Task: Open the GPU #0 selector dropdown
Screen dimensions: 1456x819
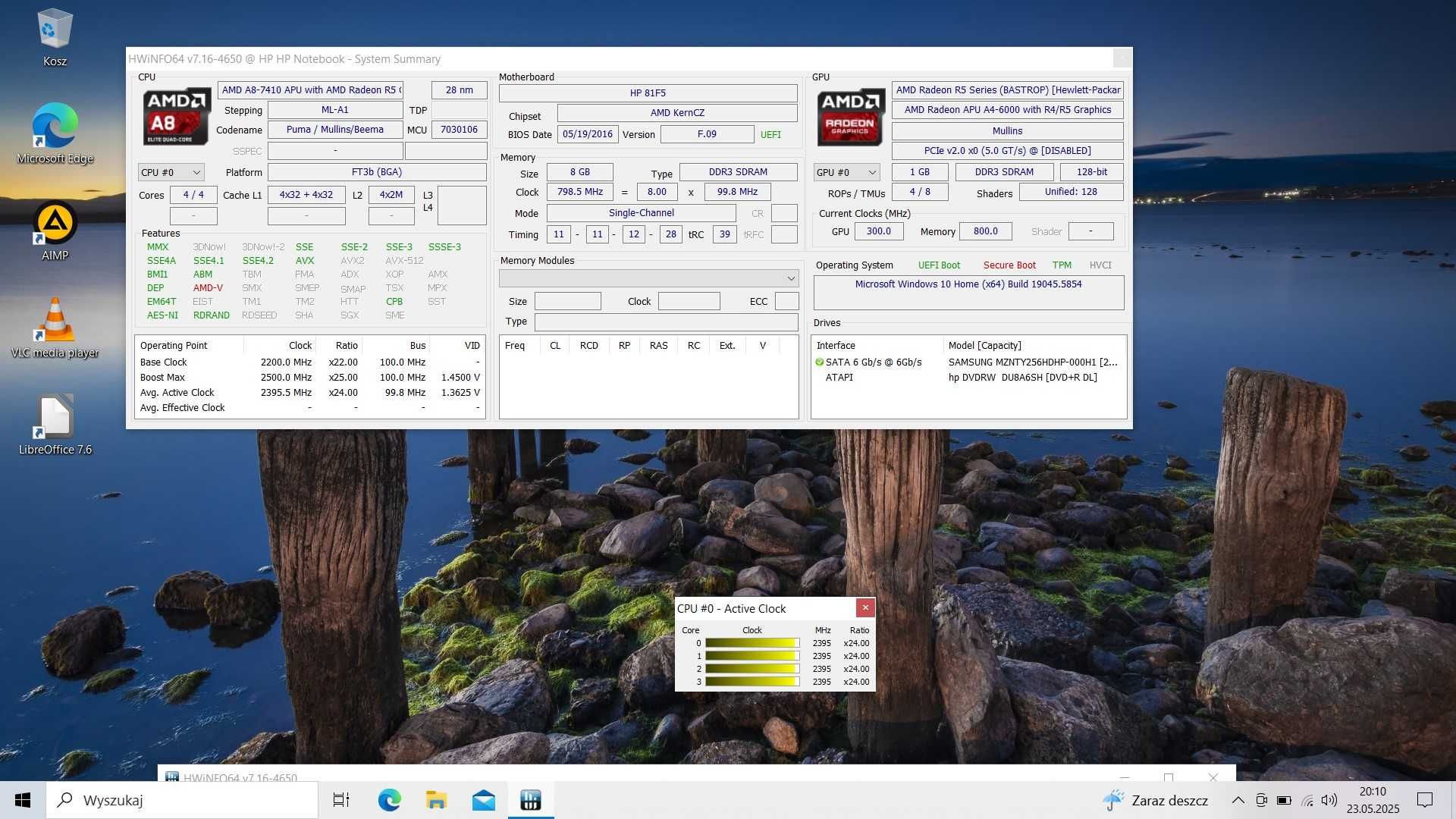Action: (x=846, y=173)
